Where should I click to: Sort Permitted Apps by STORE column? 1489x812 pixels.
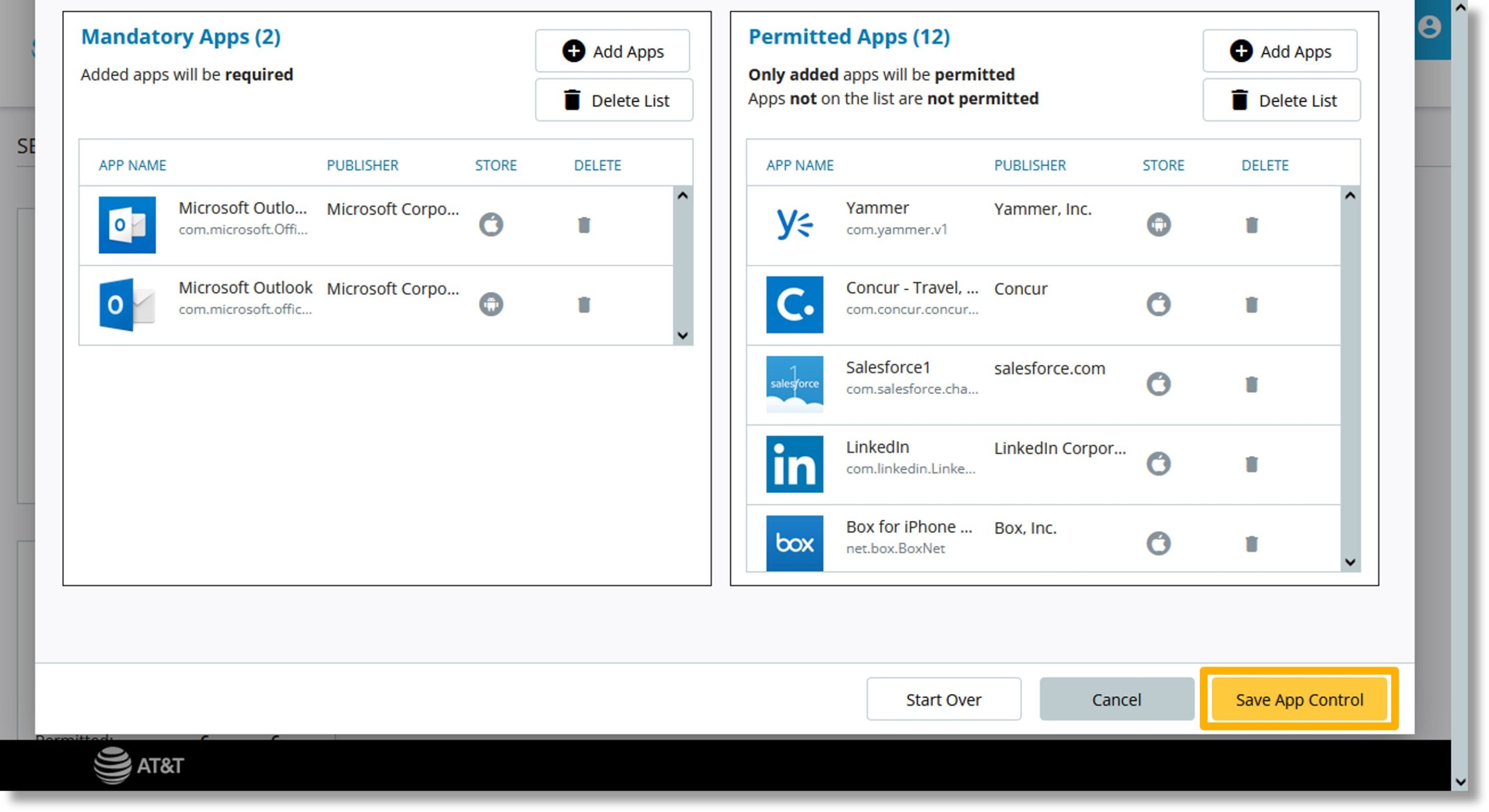(x=1163, y=165)
